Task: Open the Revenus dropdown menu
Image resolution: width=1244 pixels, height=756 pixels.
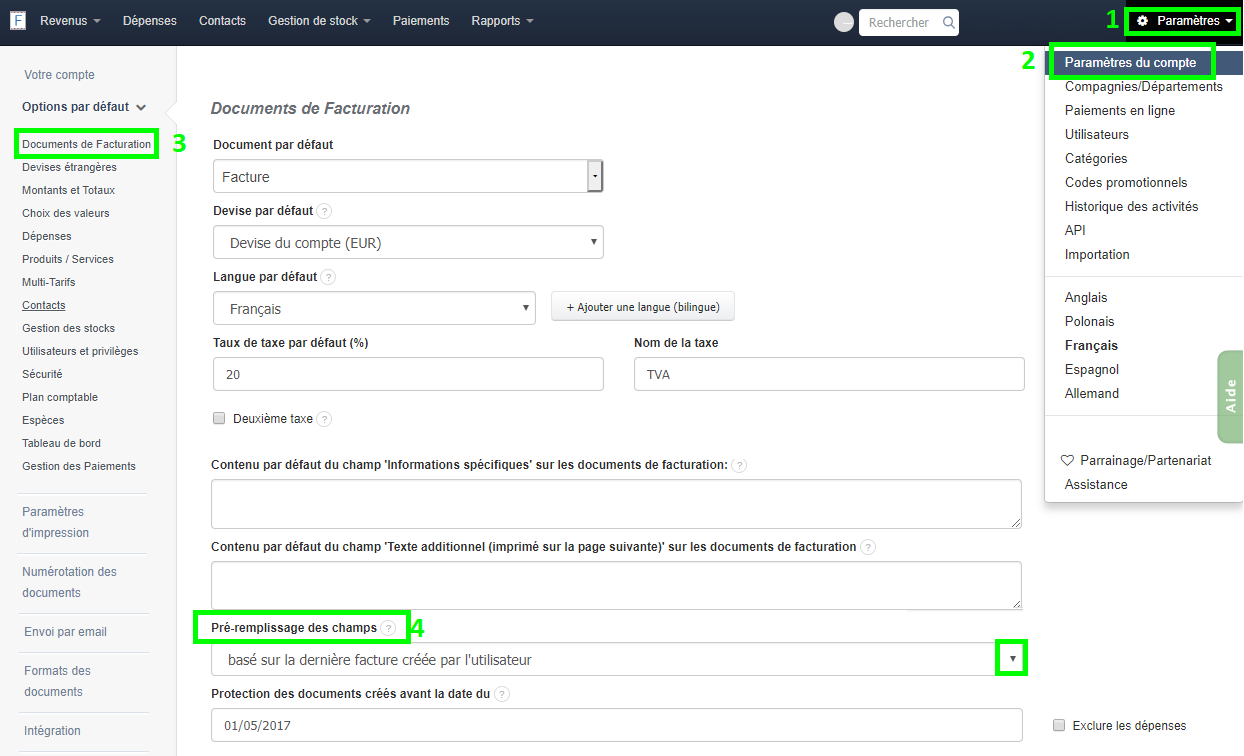Action: tap(70, 21)
